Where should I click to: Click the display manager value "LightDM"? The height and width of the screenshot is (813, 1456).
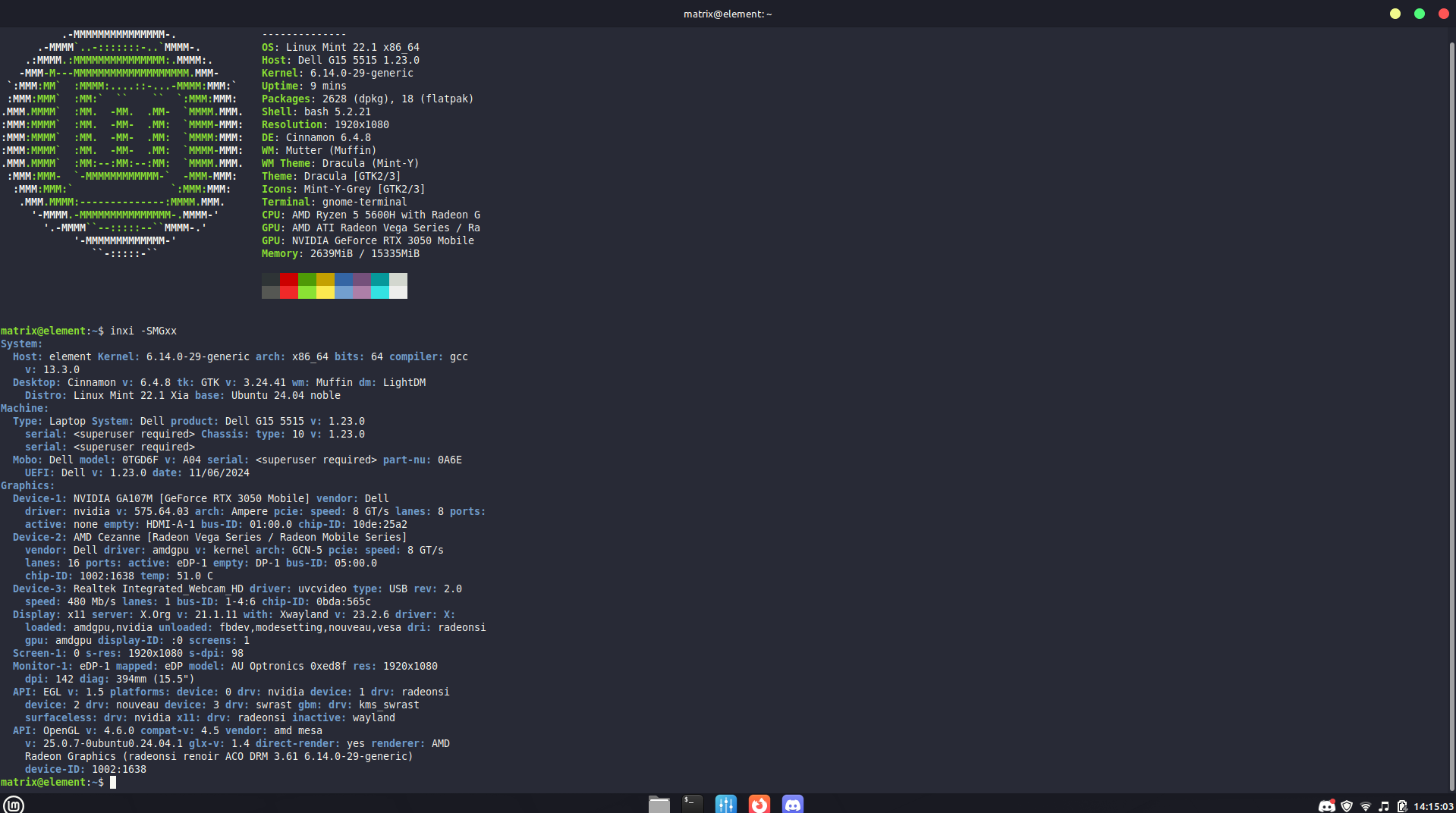404,382
